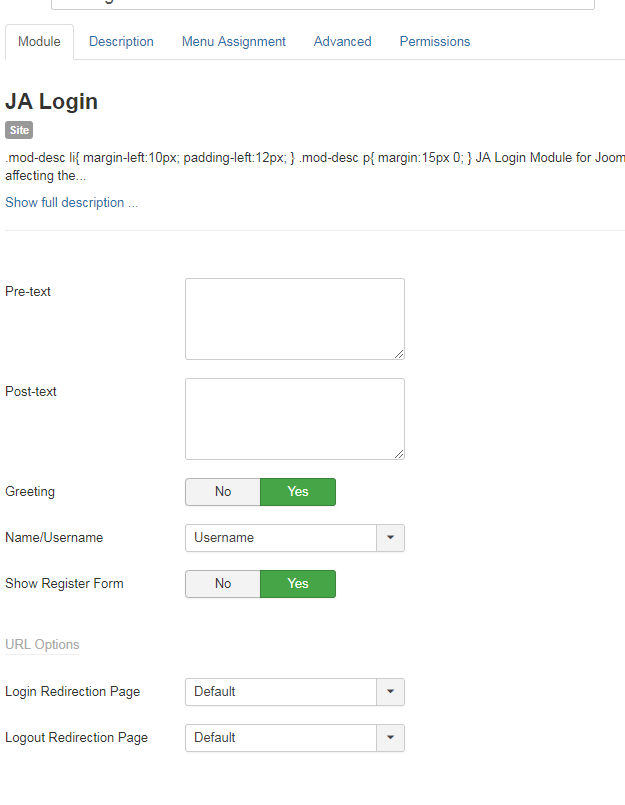Open the Name/Username dropdown arrow

[x=390, y=538]
